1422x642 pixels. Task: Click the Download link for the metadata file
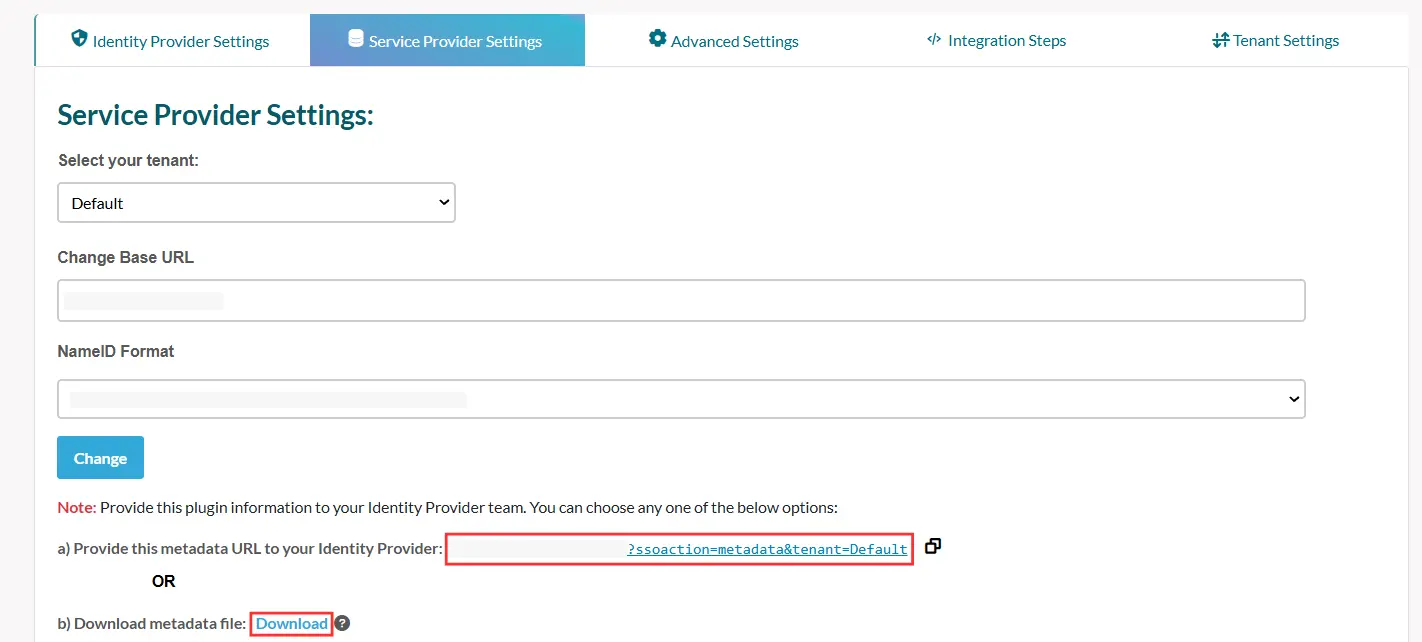click(x=290, y=622)
